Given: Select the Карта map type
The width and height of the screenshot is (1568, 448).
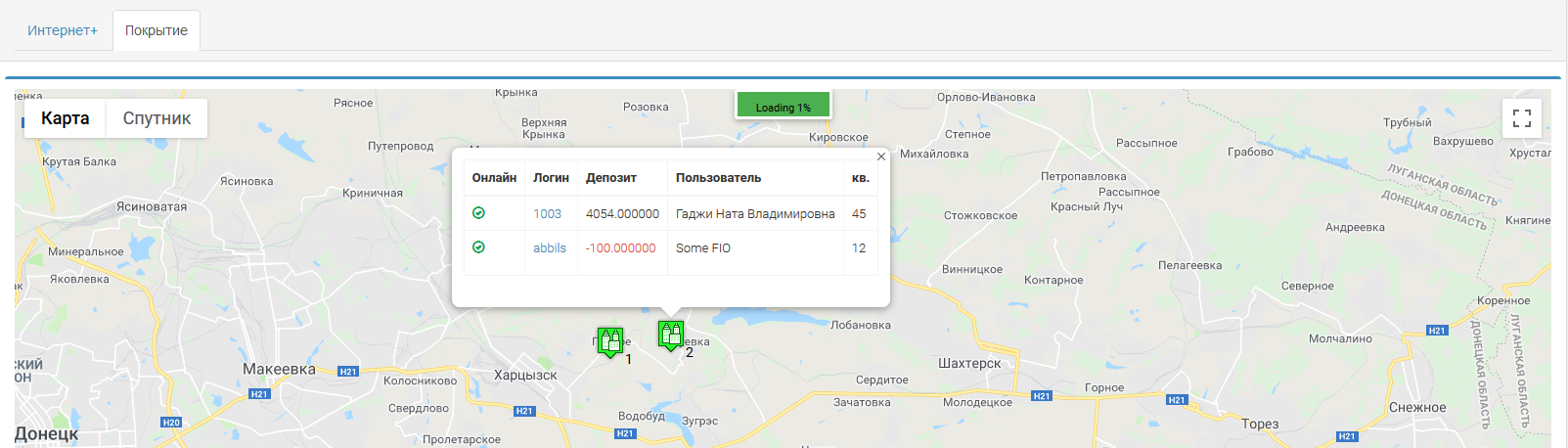Looking at the screenshot, I should click(66, 118).
